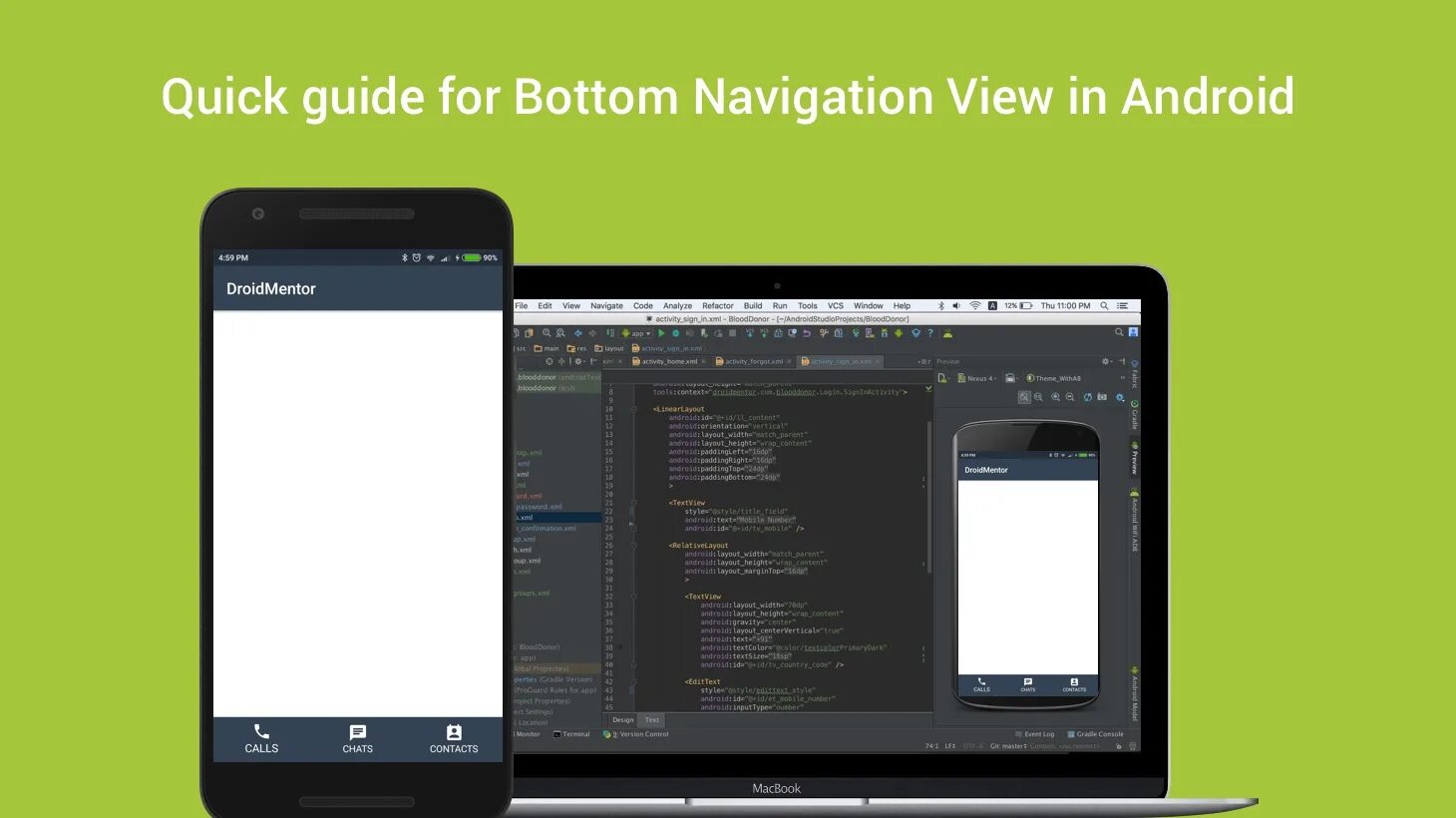Open the Gradle side tool tab
1456x818 pixels.
point(1134,413)
